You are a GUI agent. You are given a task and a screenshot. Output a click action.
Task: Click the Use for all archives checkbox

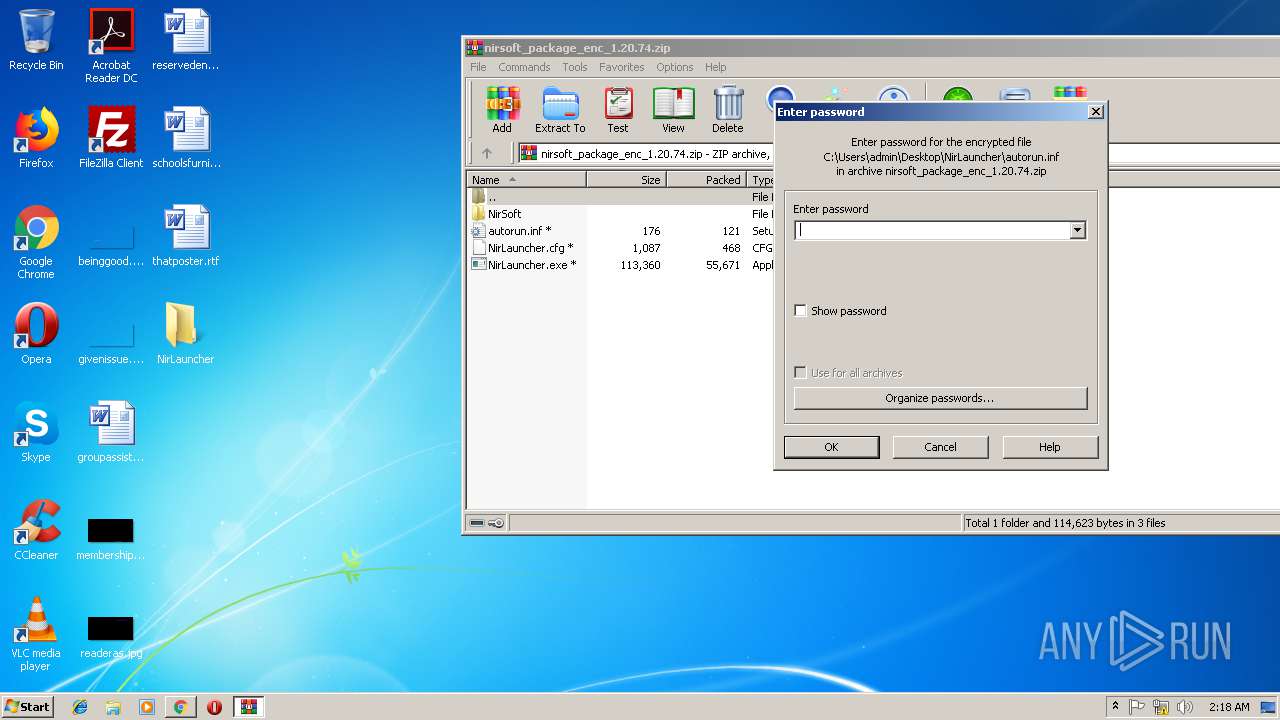[x=800, y=373]
